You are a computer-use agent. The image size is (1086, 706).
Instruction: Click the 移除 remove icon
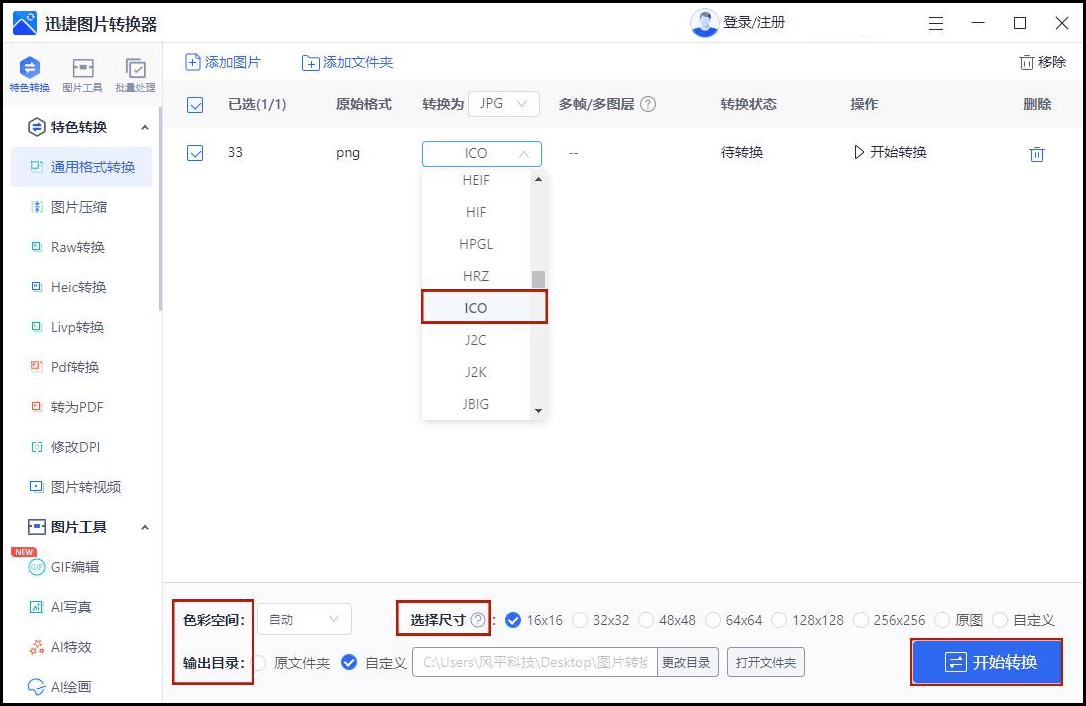point(1041,61)
